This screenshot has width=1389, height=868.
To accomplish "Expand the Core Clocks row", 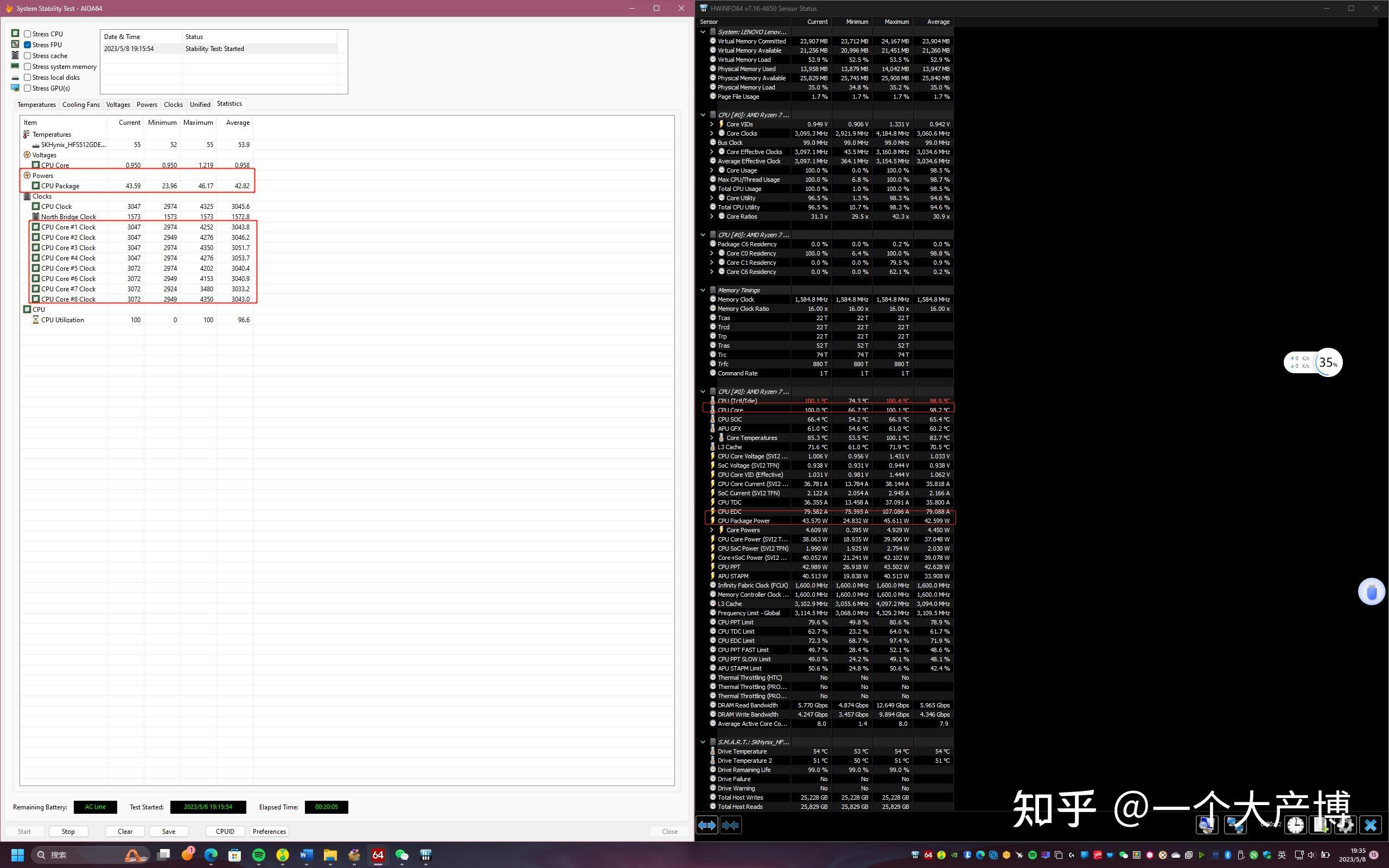I will [712, 133].
